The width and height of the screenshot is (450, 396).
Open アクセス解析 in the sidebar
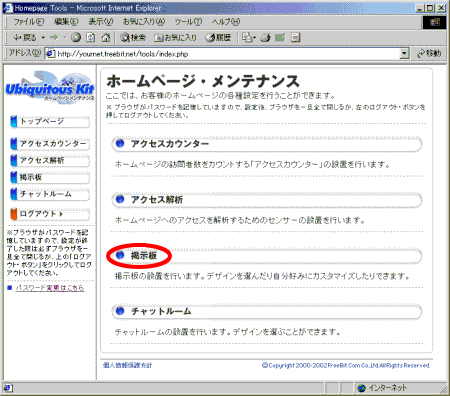[50, 161]
